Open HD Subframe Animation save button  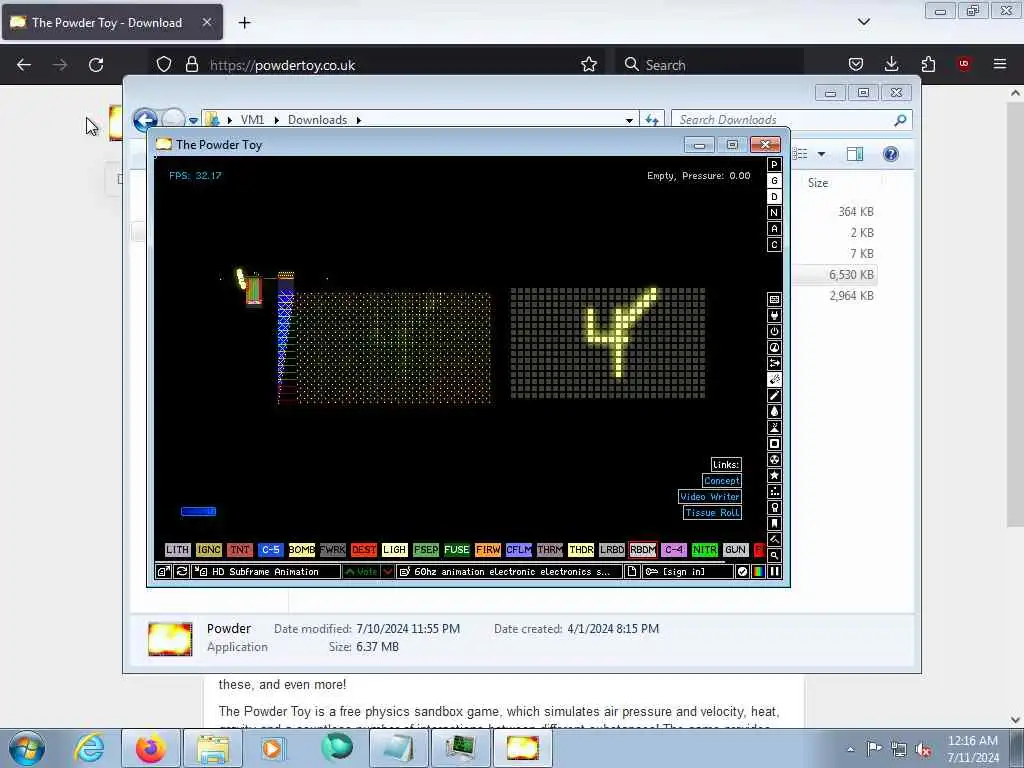pyautogui.click(x=266, y=571)
